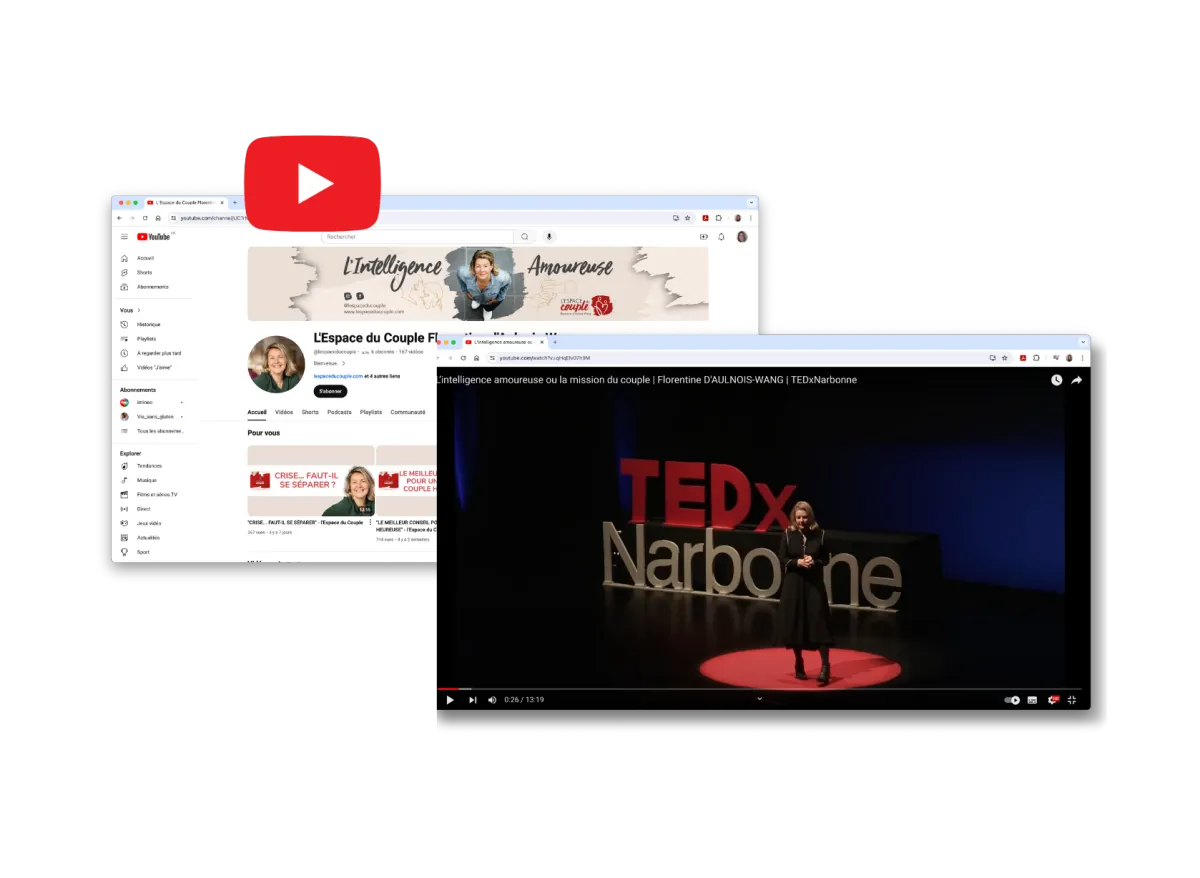
Task: Exit fullscreen in the video player
Action: [1072, 700]
